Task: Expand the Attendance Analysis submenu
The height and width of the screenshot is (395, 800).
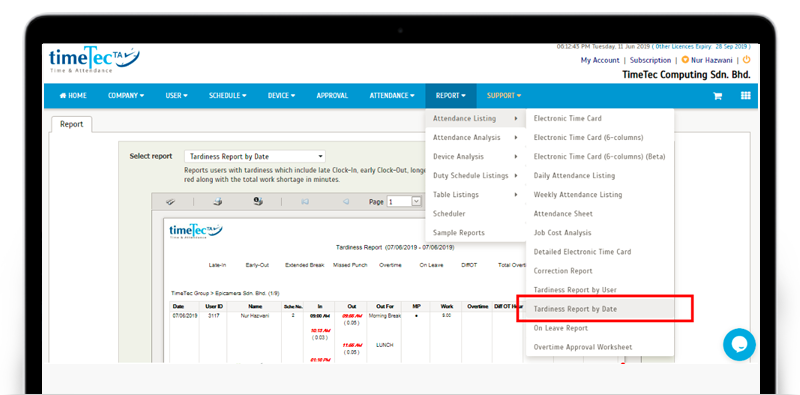Action: (x=475, y=137)
